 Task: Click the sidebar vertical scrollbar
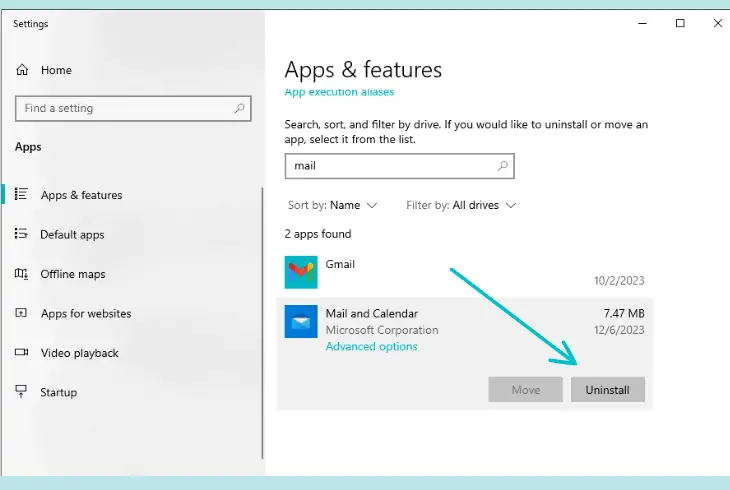point(263,323)
